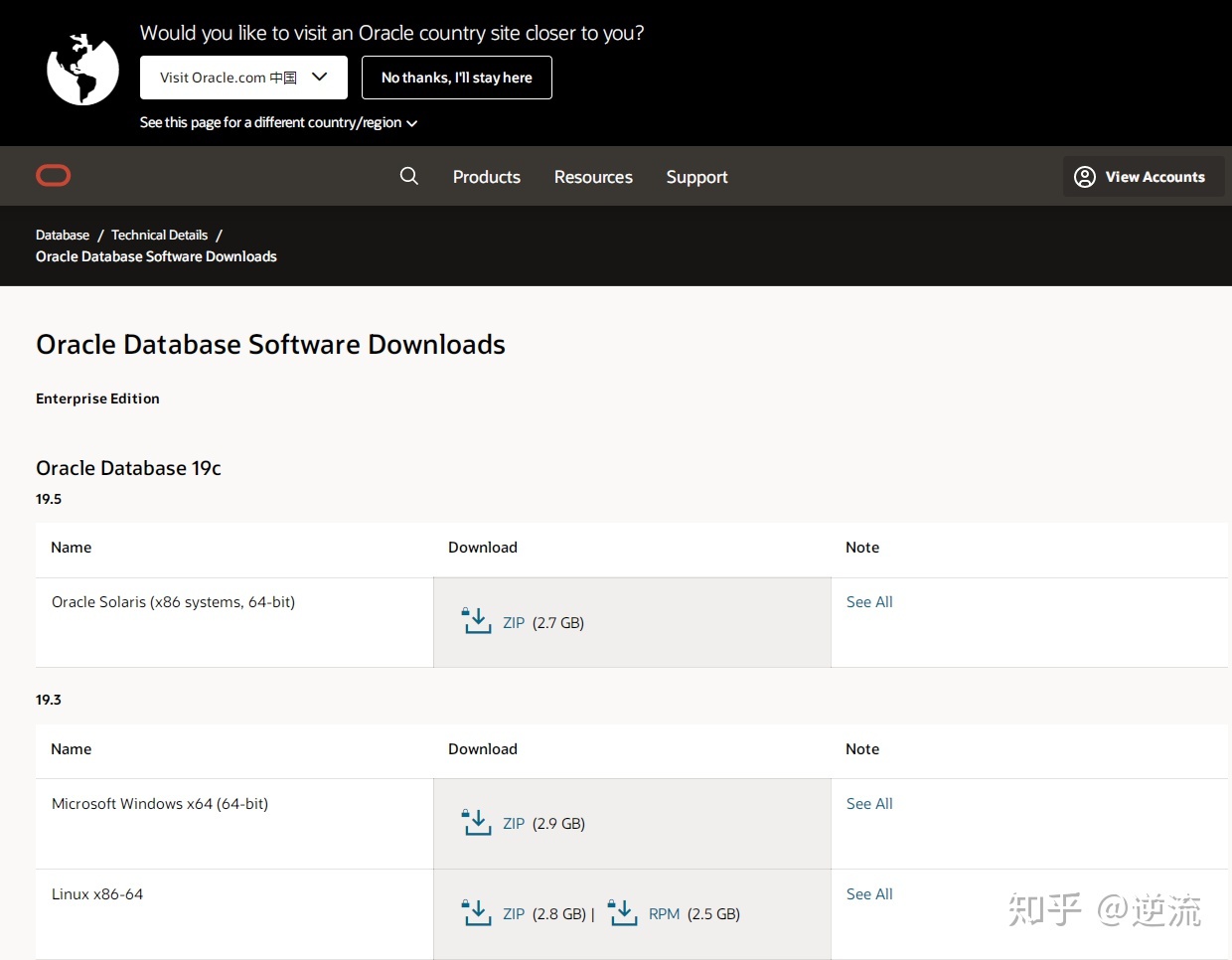The image size is (1232, 960).
Task: Open the Visit Oracle.com 中国 dropdown
Action: [x=243, y=78]
